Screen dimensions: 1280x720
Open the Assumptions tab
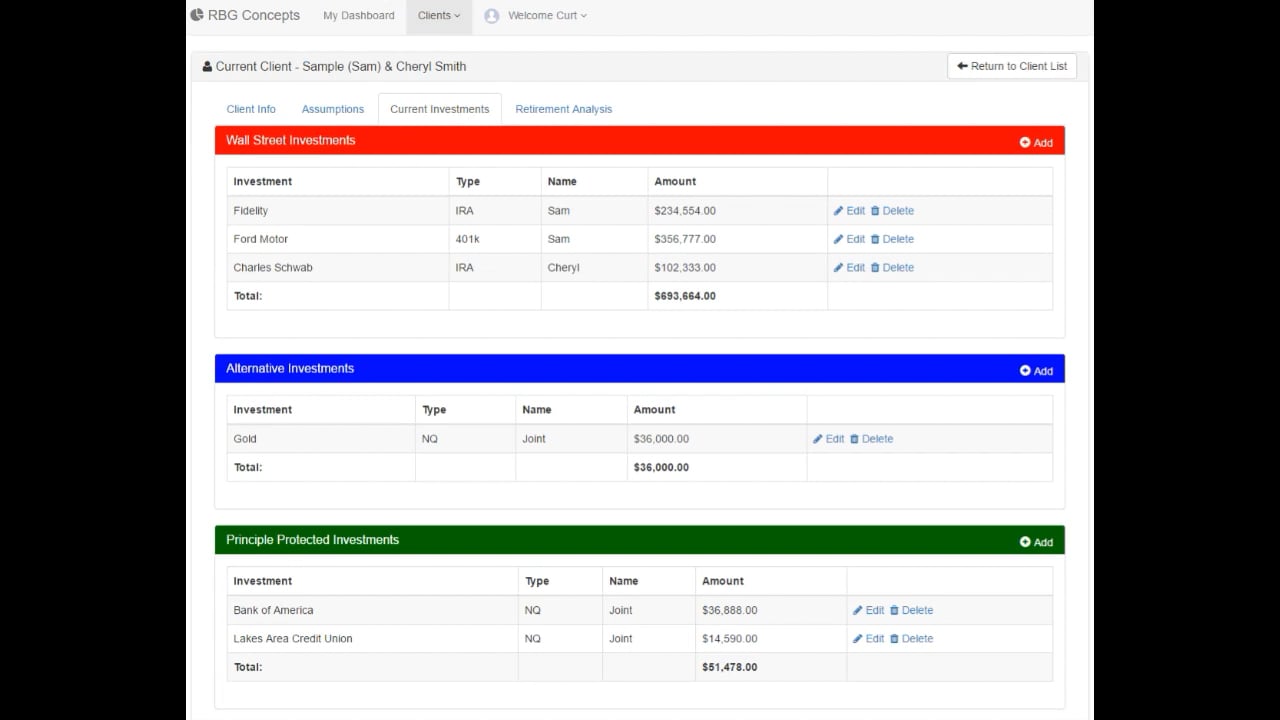(x=333, y=109)
